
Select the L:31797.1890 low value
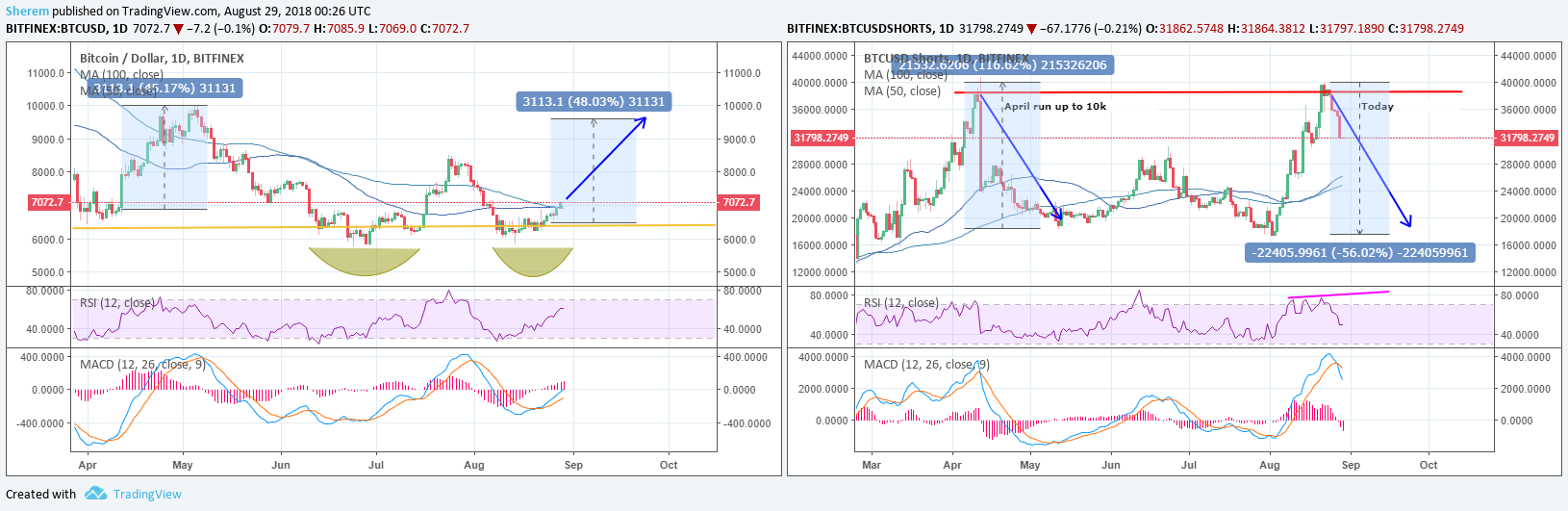1345,28
